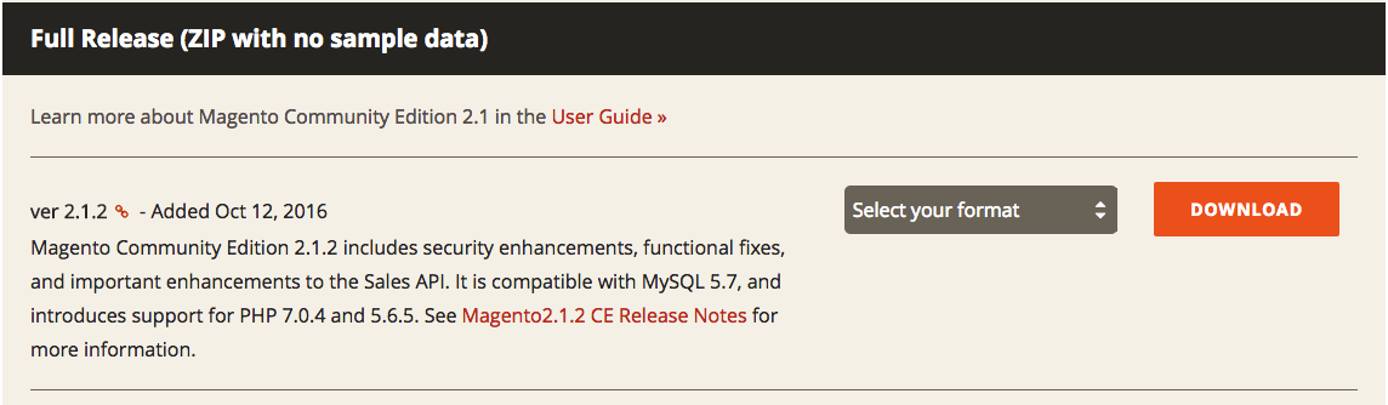
Task: Open Magento2.1.2 CE Release Notes link
Action: [604, 315]
